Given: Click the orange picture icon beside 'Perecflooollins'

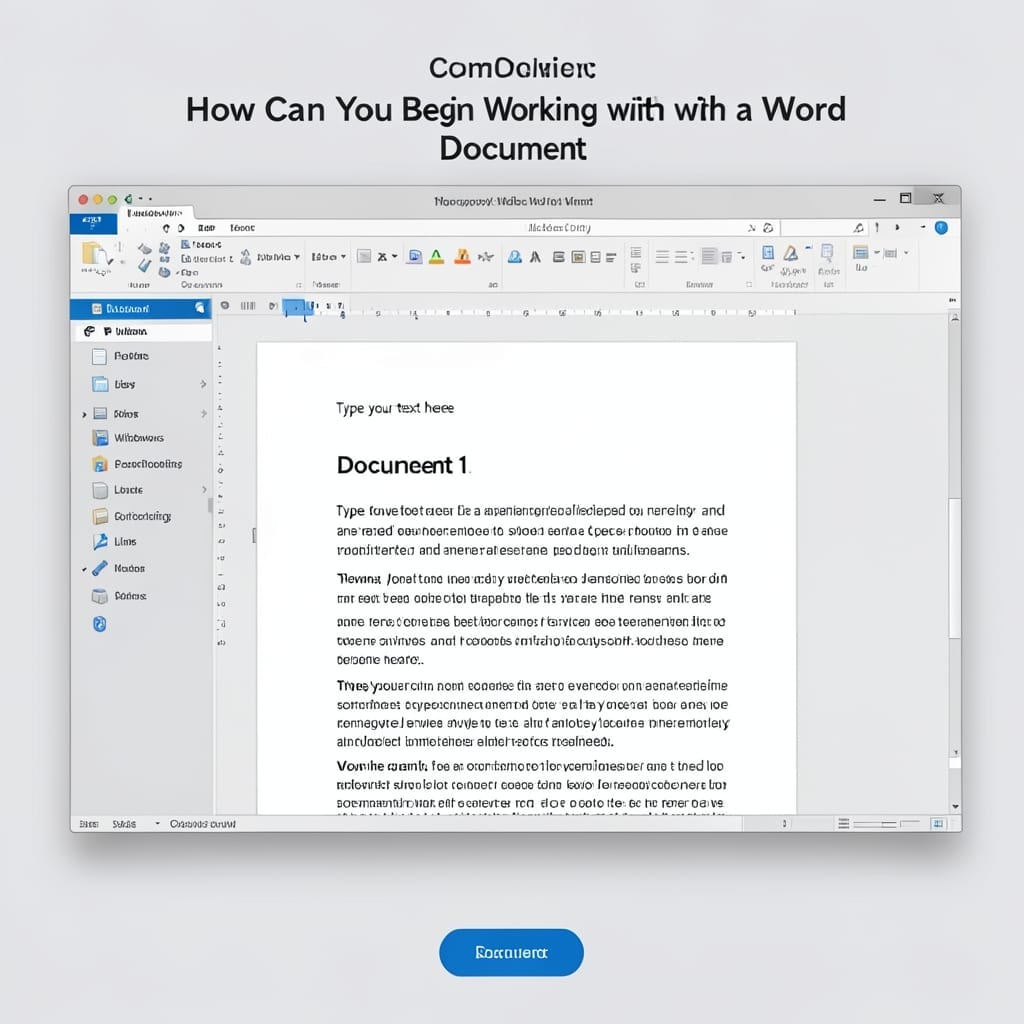Looking at the screenshot, I should pyautogui.click(x=99, y=464).
